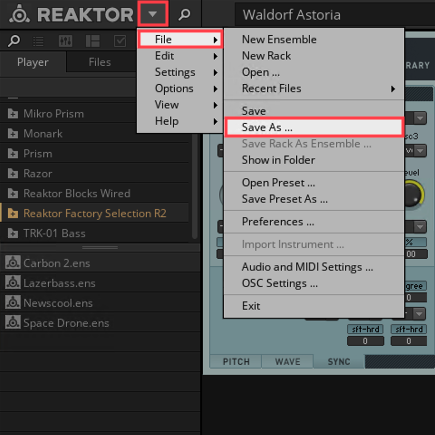The width and height of the screenshot is (435, 435).
Task: Select the Reaktor Blocks Wired folder
Action: click(x=95, y=193)
